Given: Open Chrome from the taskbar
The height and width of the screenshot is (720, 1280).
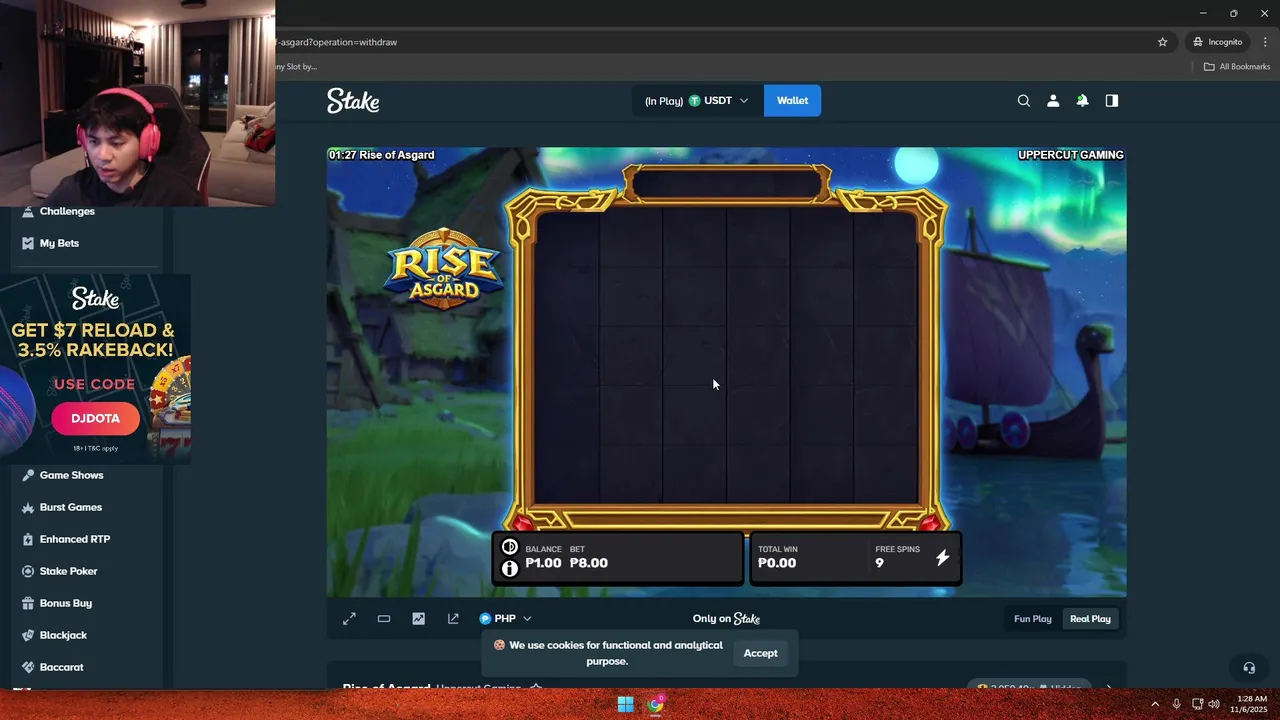Looking at the screenshot, I should point(655,705).
